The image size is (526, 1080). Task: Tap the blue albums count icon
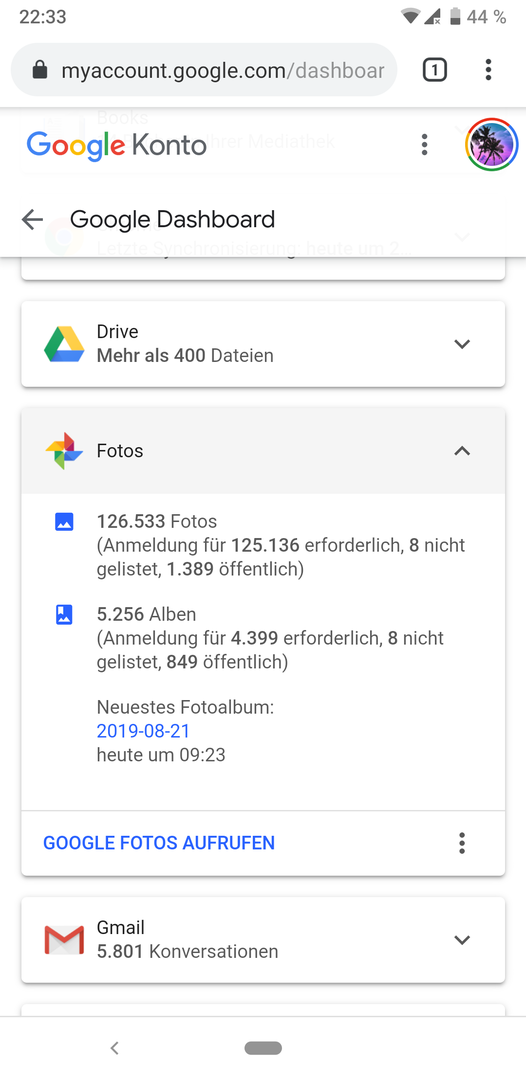(64, 614)
